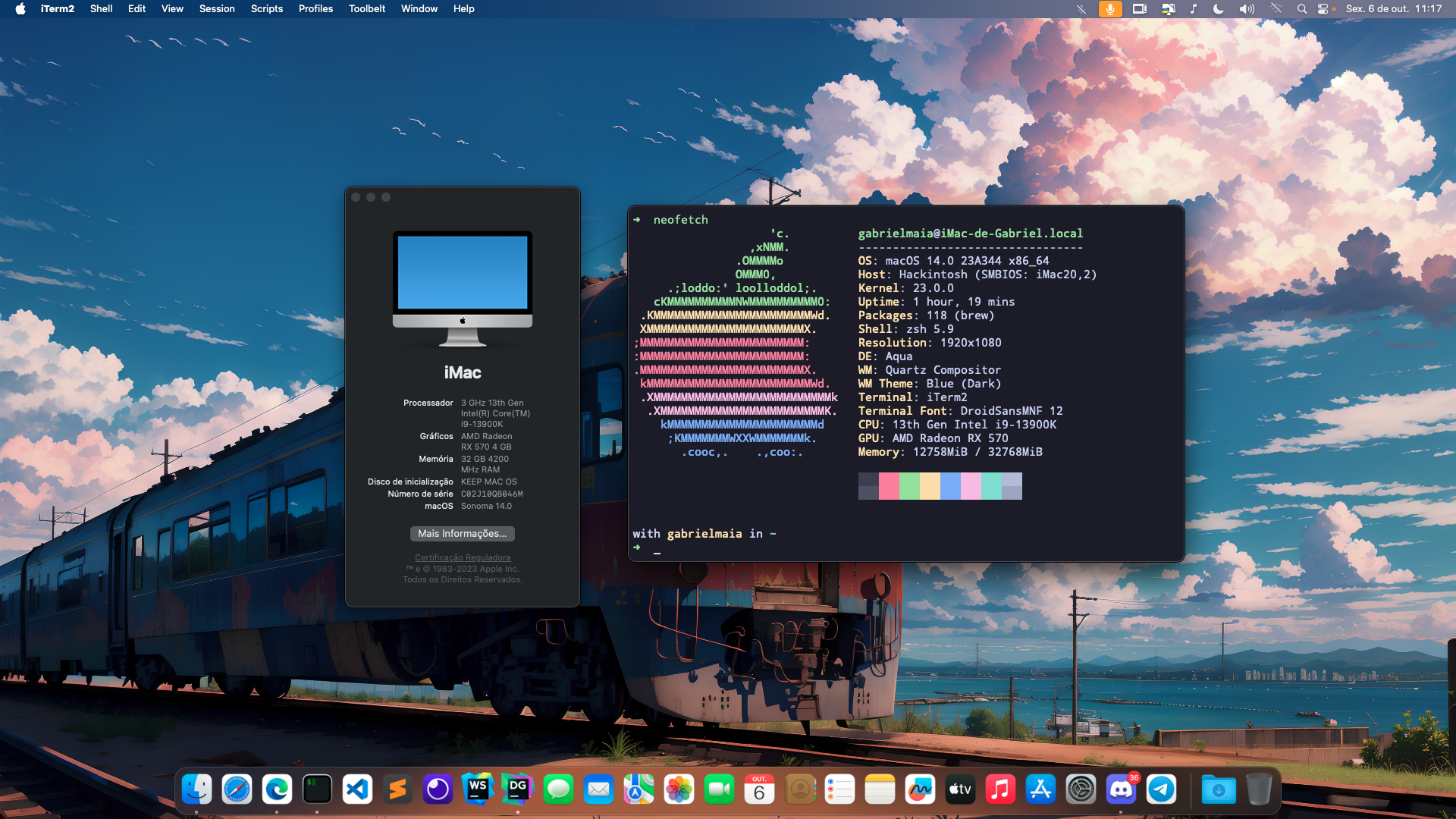
Task: Open WebStorm from the dock
Action: point(478,789)
